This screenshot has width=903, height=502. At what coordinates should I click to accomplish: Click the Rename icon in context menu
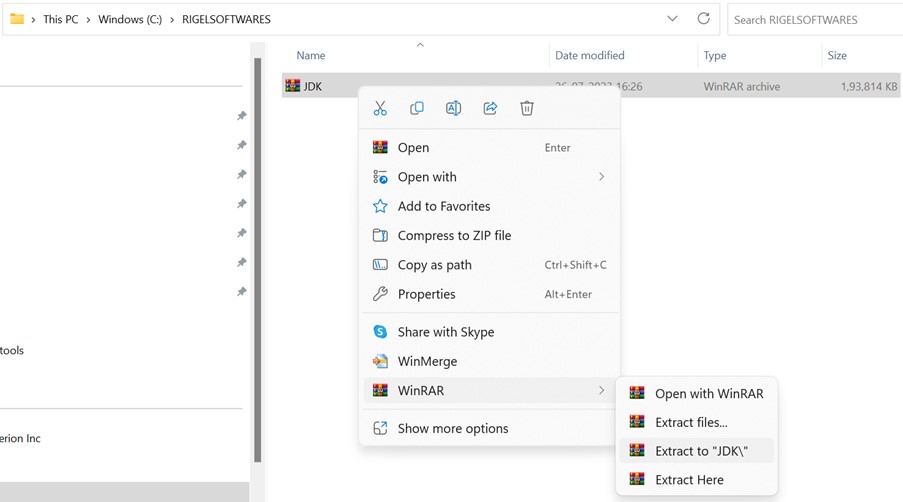point(453,108)
